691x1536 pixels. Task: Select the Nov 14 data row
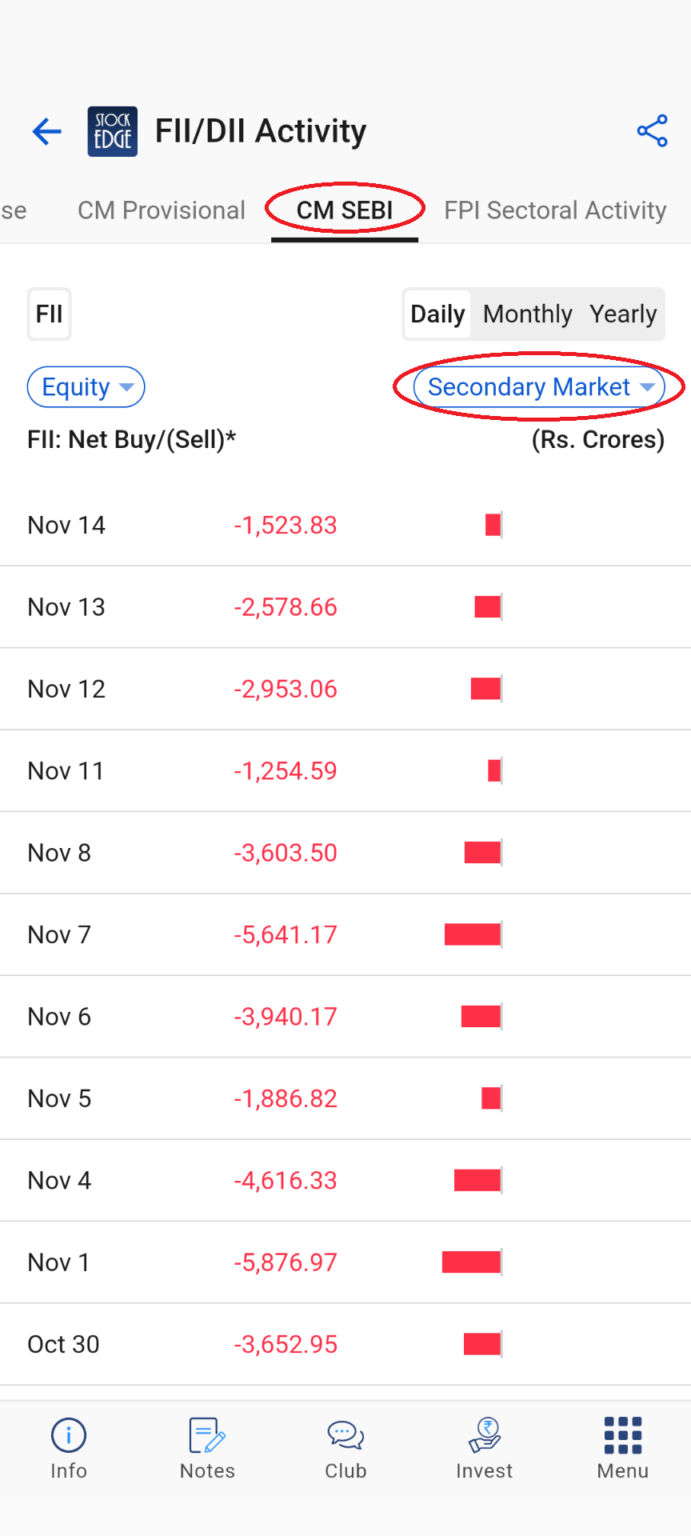(x=345, y=524)
